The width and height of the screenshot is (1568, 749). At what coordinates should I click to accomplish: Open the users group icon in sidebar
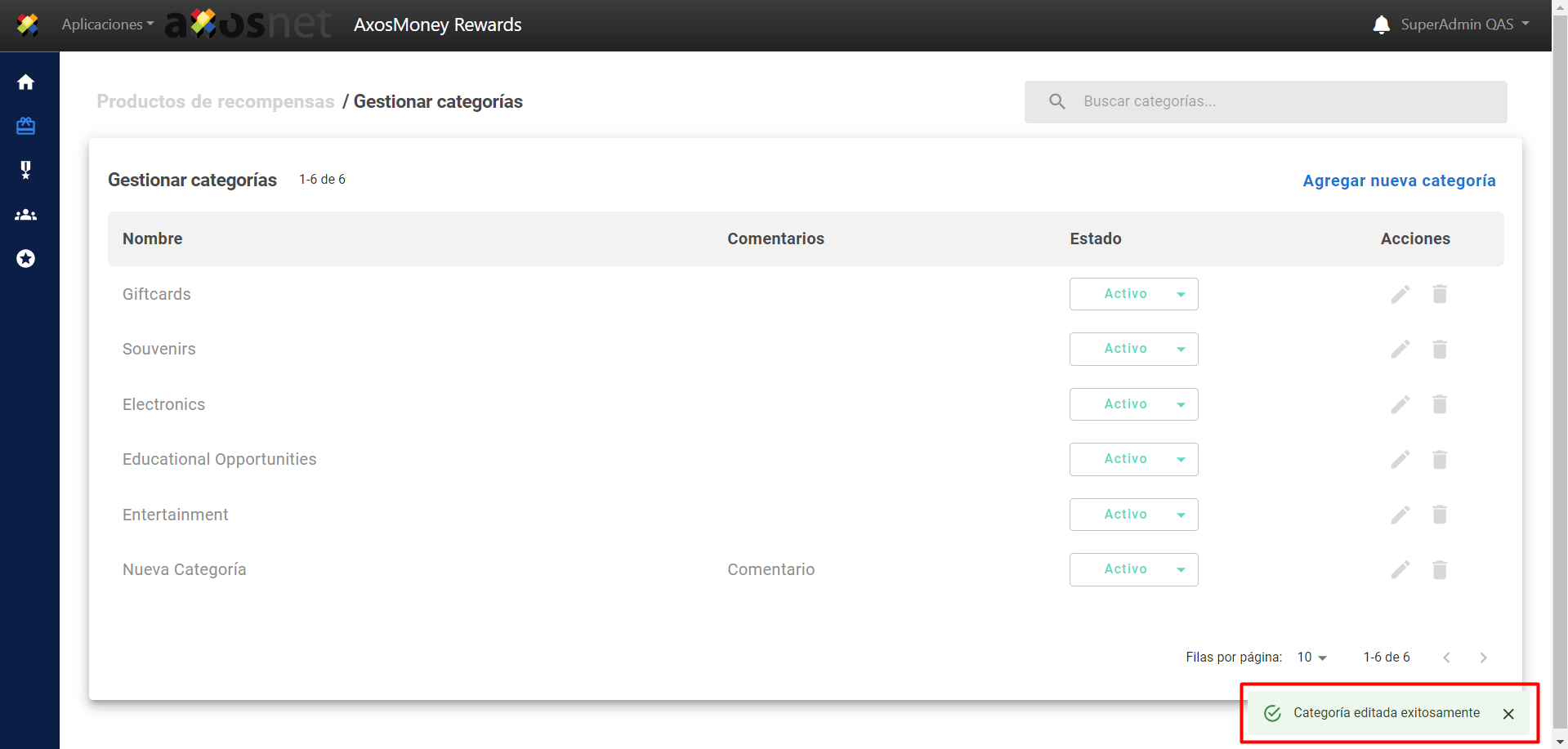coord(26,215)
